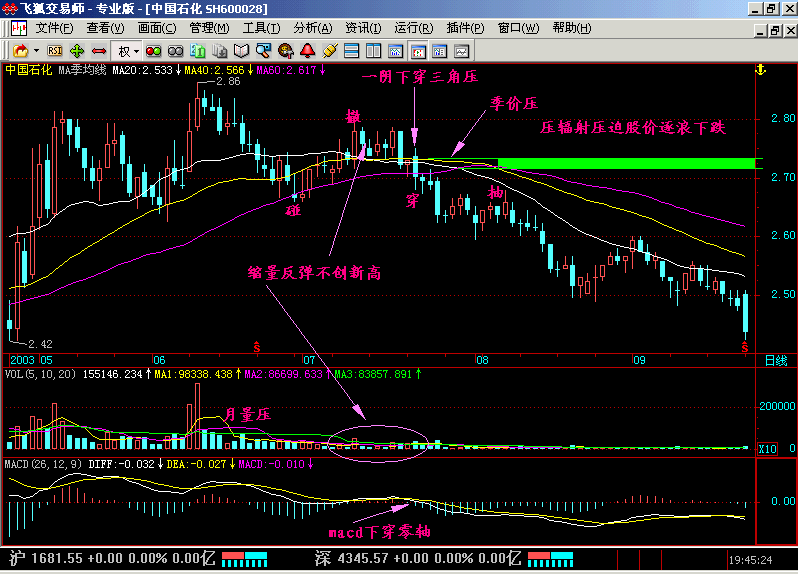798x578 pixels.
Task: Click the 中国石化 stock name label
Action: tap(28, 71)
